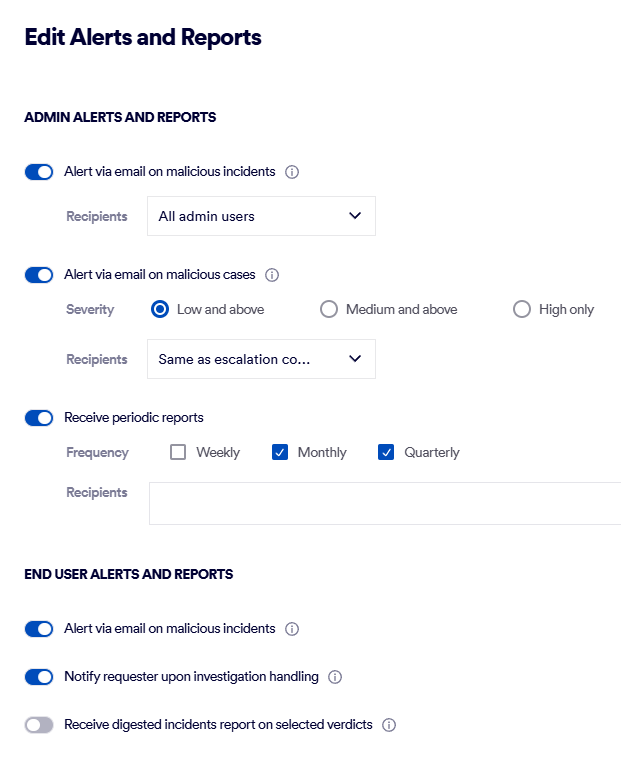
Task: Open the All admin users recipients dropdown
Action: (261, 216)
